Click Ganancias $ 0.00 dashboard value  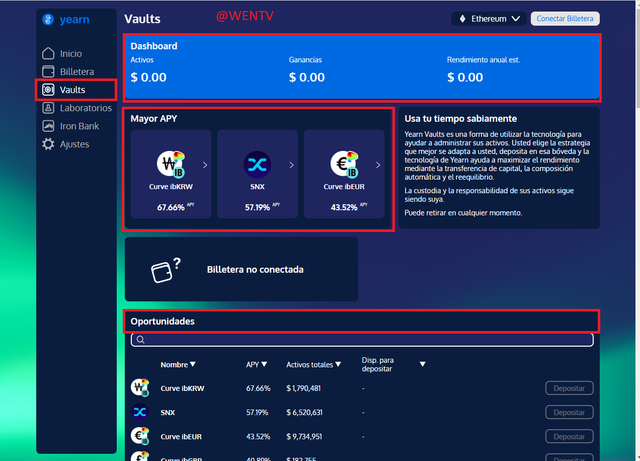coord(307,77)
